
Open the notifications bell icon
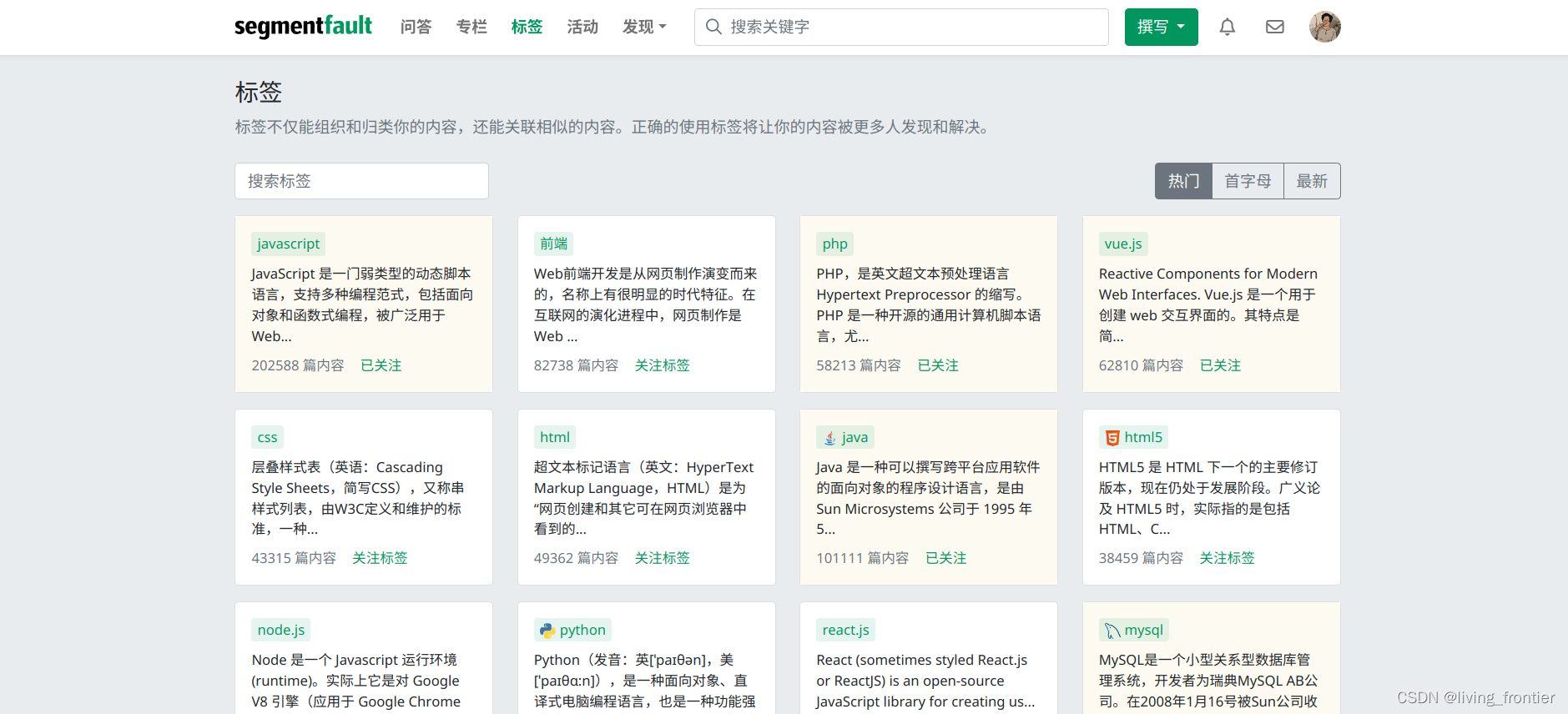pos(1227,27)
